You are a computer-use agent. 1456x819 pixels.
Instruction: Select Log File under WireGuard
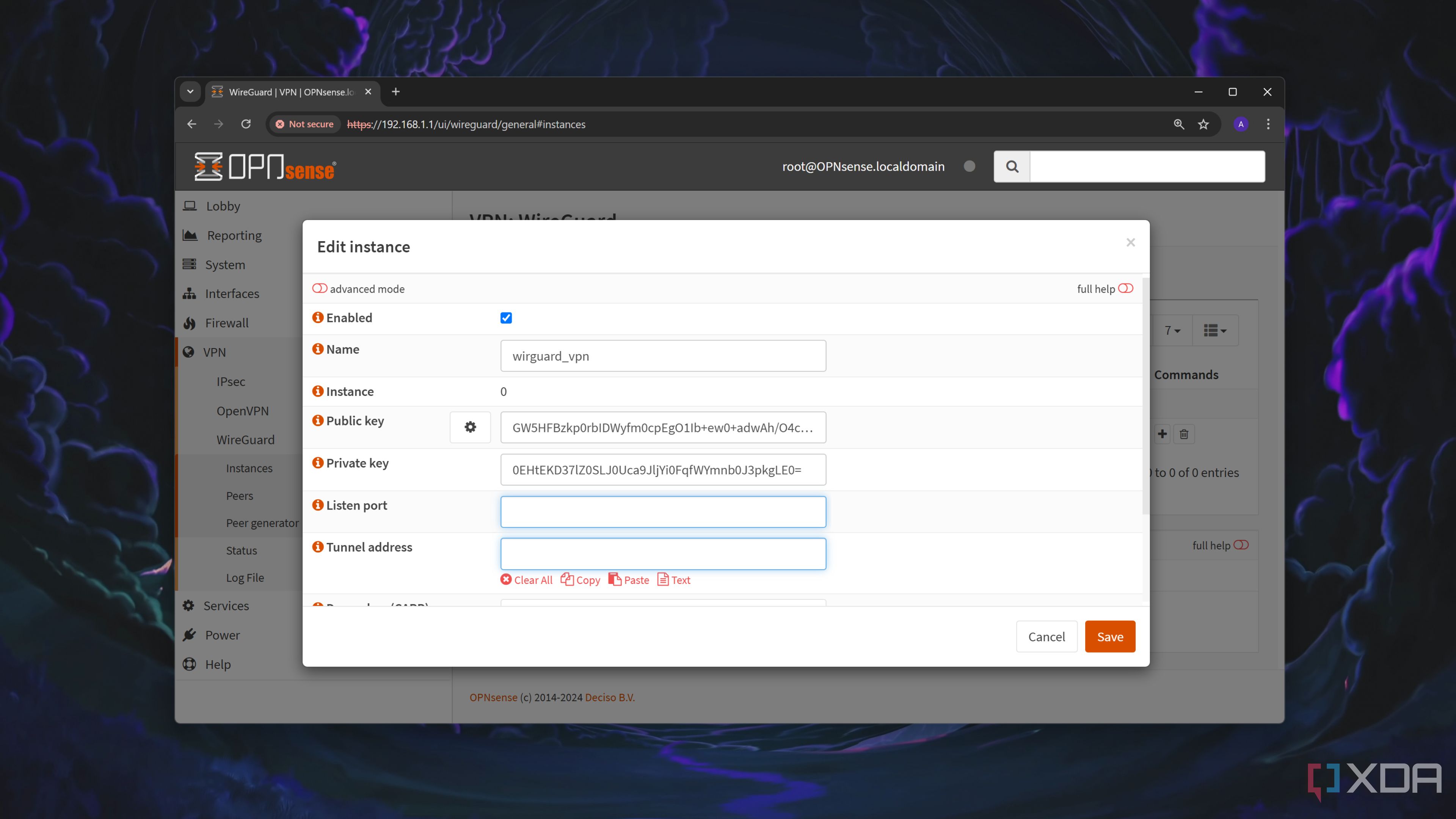[x=245, y=577]
